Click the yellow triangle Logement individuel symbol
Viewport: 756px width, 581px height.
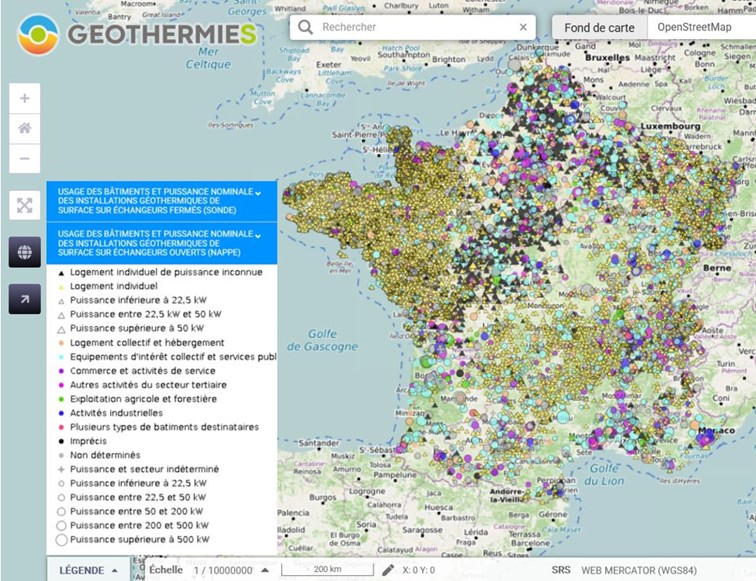pos(61,287)
